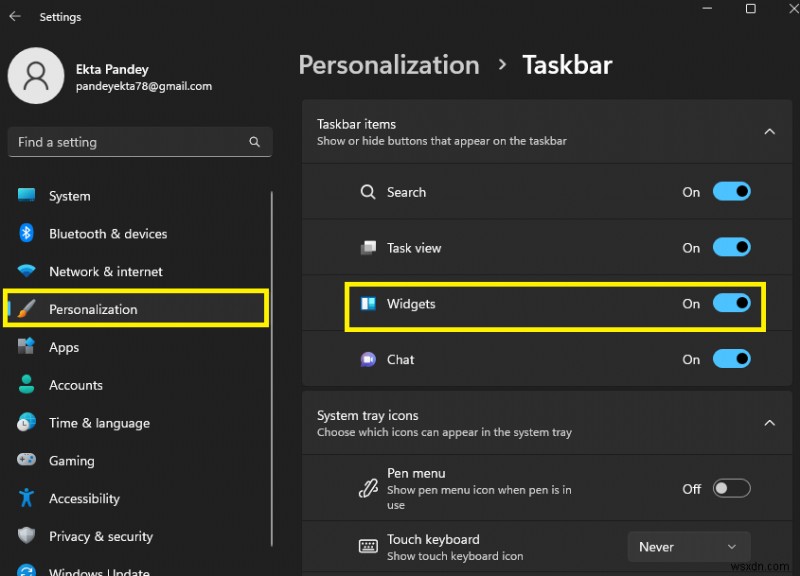This screenshot has width=800, height=576.
Task: Click the Ekta Pandey profile avatar
Action: [36, 75]
